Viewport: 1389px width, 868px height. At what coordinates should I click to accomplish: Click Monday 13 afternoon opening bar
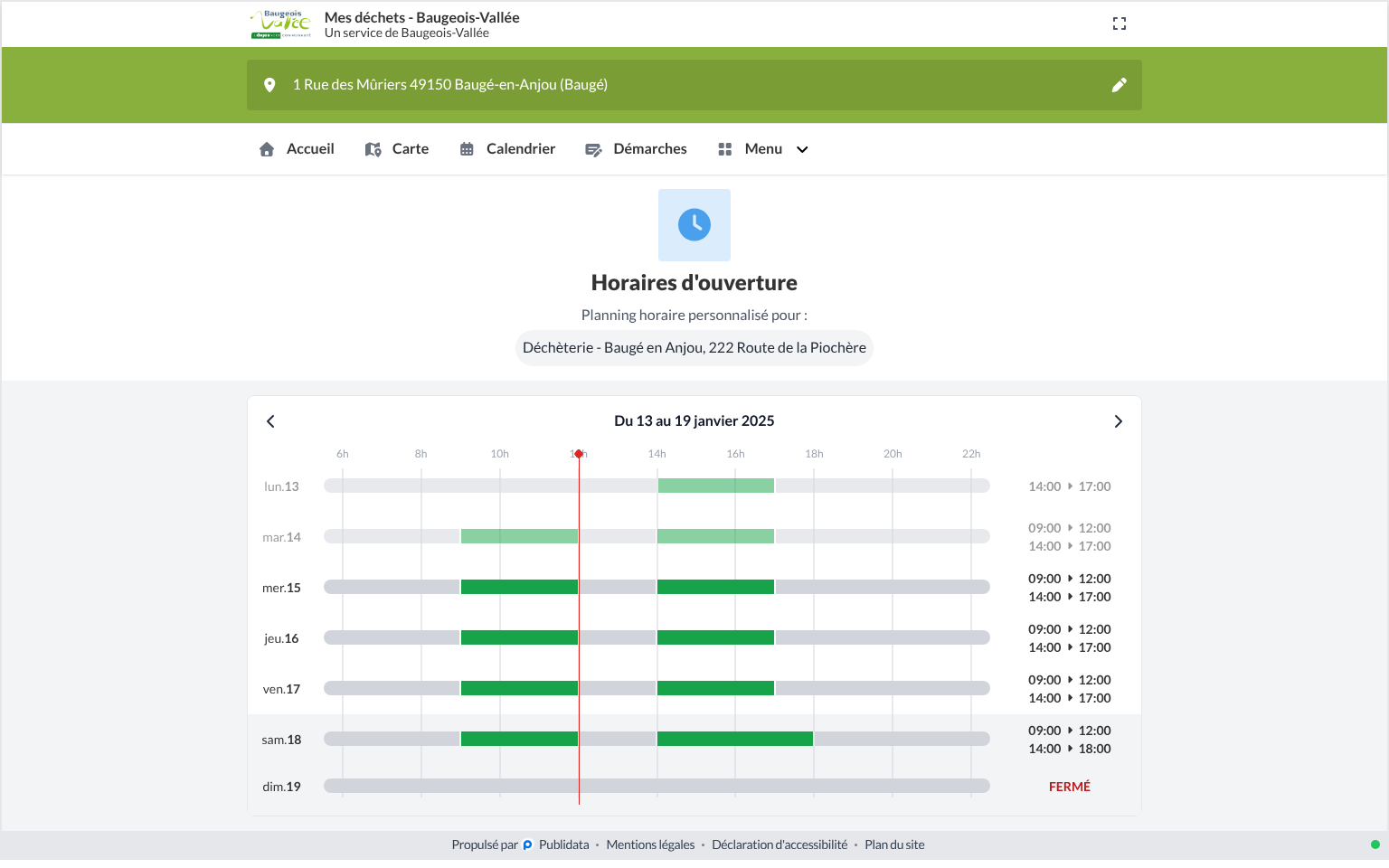click(715, 486)
